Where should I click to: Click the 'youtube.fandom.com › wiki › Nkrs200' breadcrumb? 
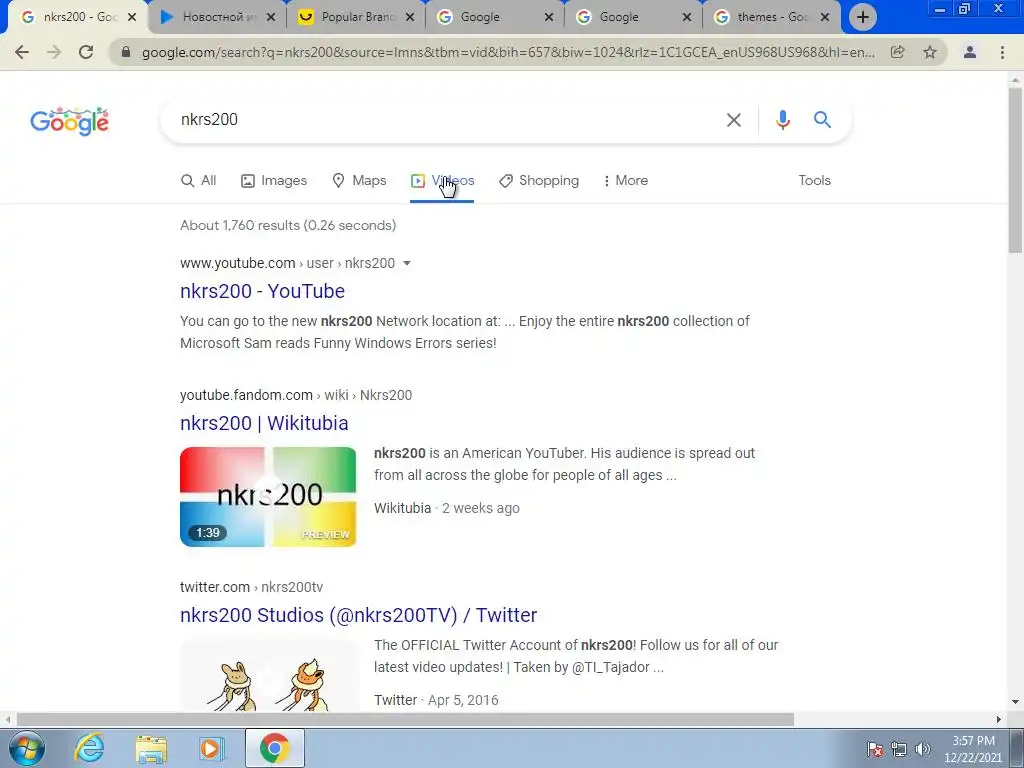click(296, 395)
